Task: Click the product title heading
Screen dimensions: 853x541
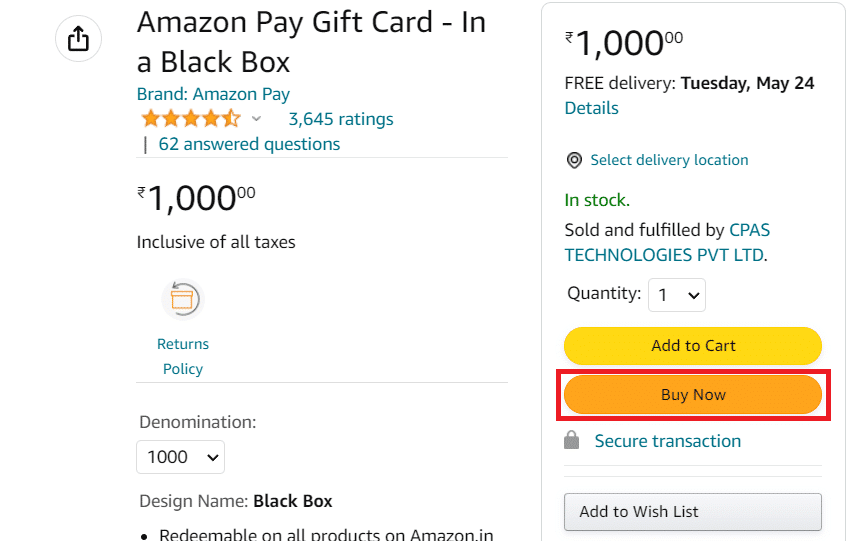Action: (311, 42)
